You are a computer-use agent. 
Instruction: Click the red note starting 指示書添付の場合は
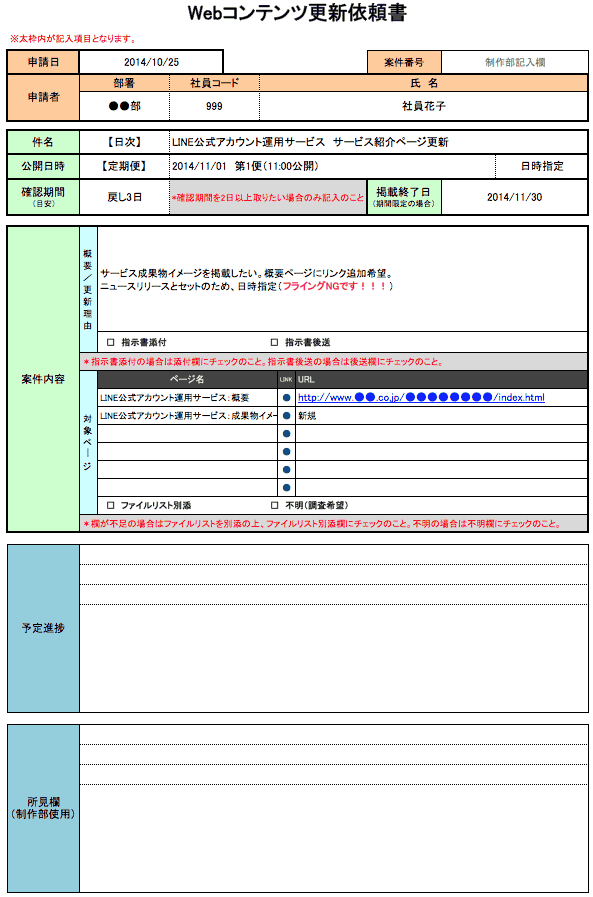click(264, 362)
